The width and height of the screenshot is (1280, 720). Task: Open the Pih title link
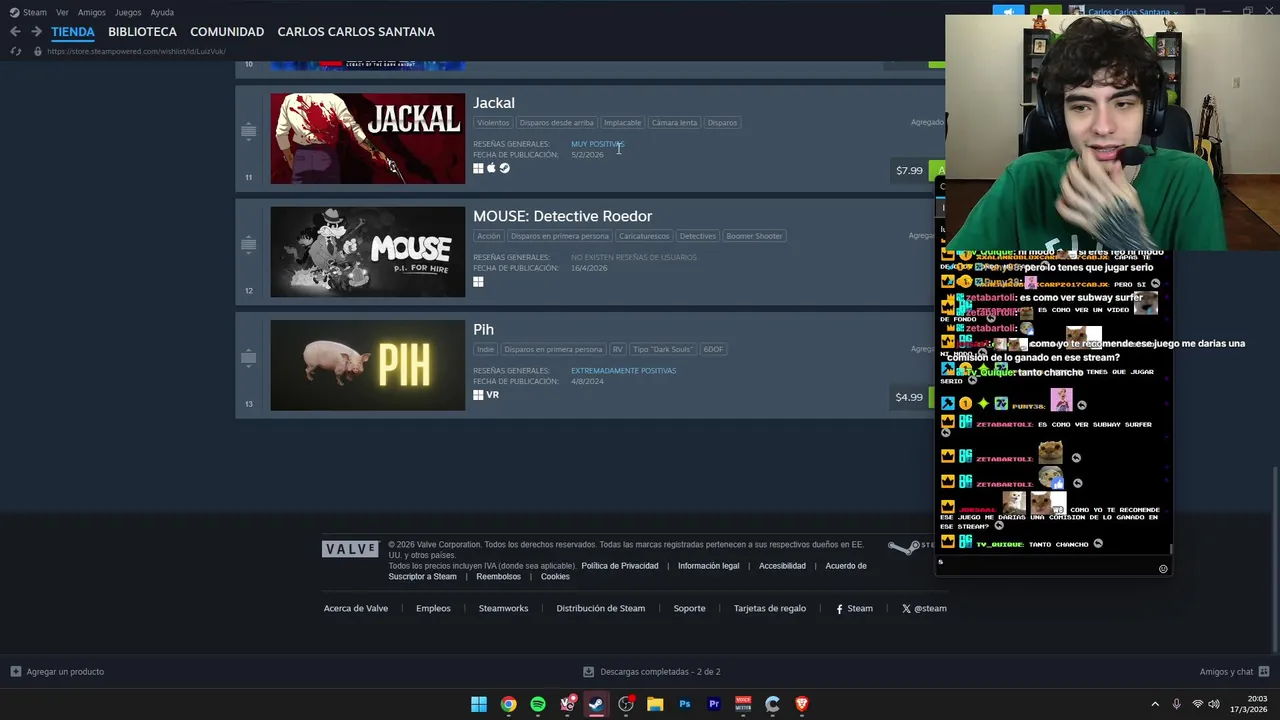click(483, 329)
